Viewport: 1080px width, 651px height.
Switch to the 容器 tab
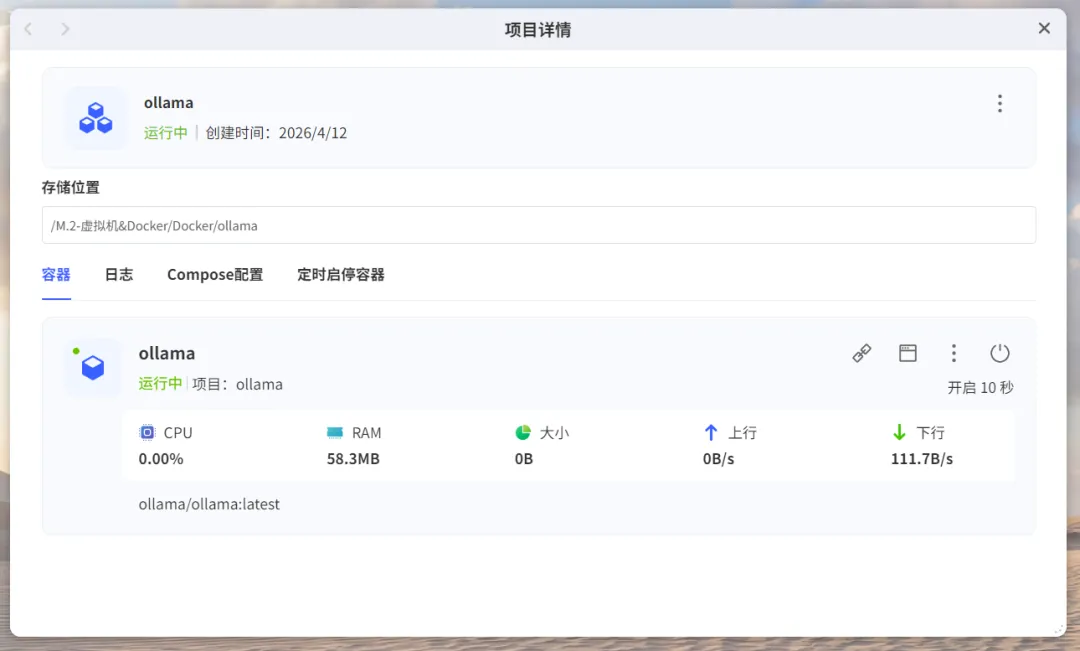[x=56, y=275]
